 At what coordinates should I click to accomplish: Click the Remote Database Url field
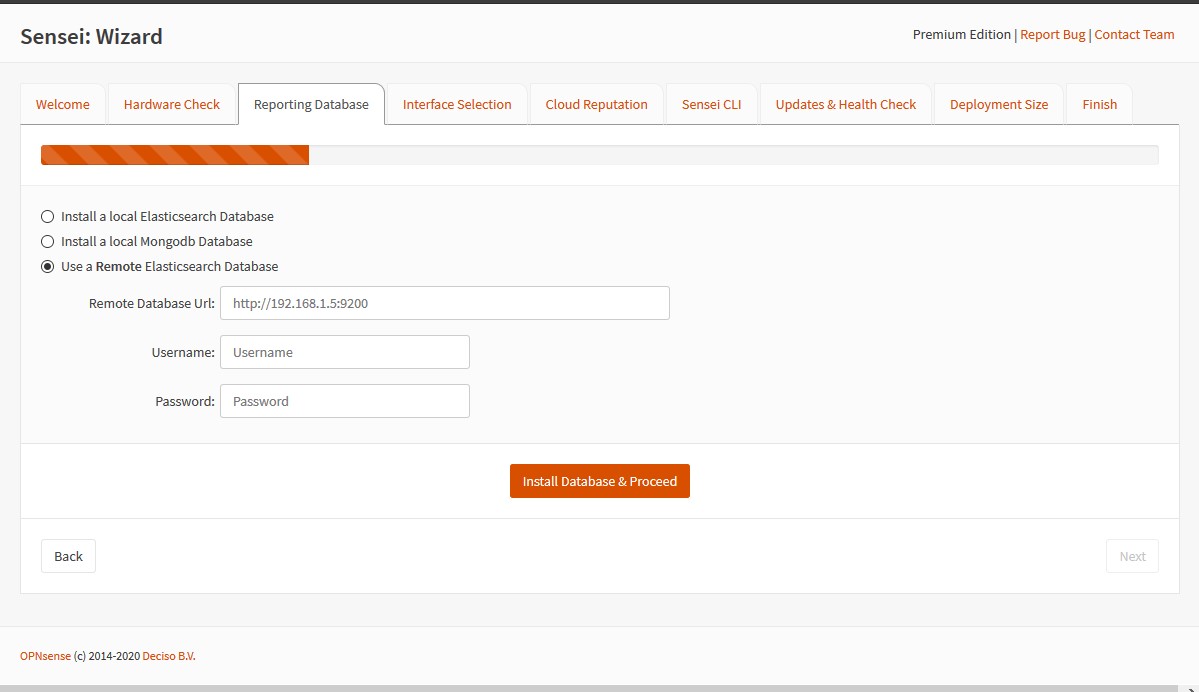444,302
